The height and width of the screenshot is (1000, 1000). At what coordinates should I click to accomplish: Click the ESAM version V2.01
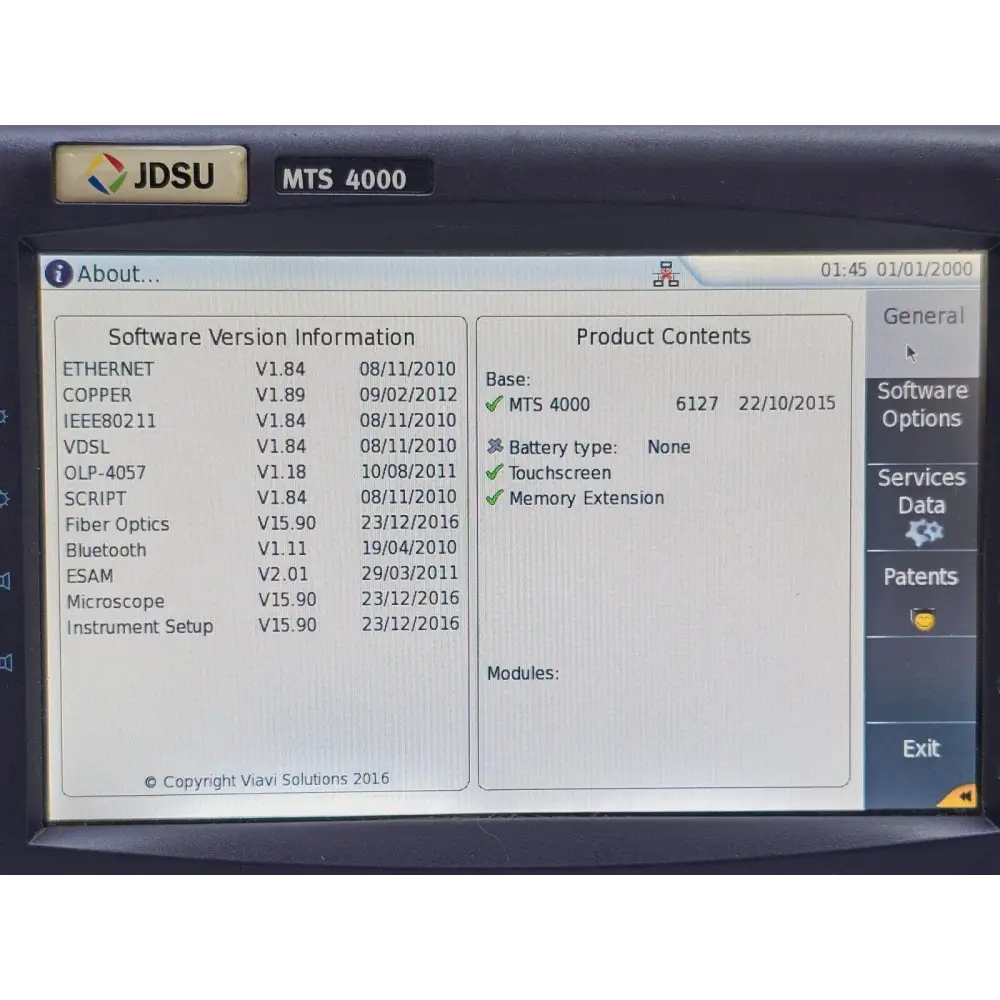283,574
